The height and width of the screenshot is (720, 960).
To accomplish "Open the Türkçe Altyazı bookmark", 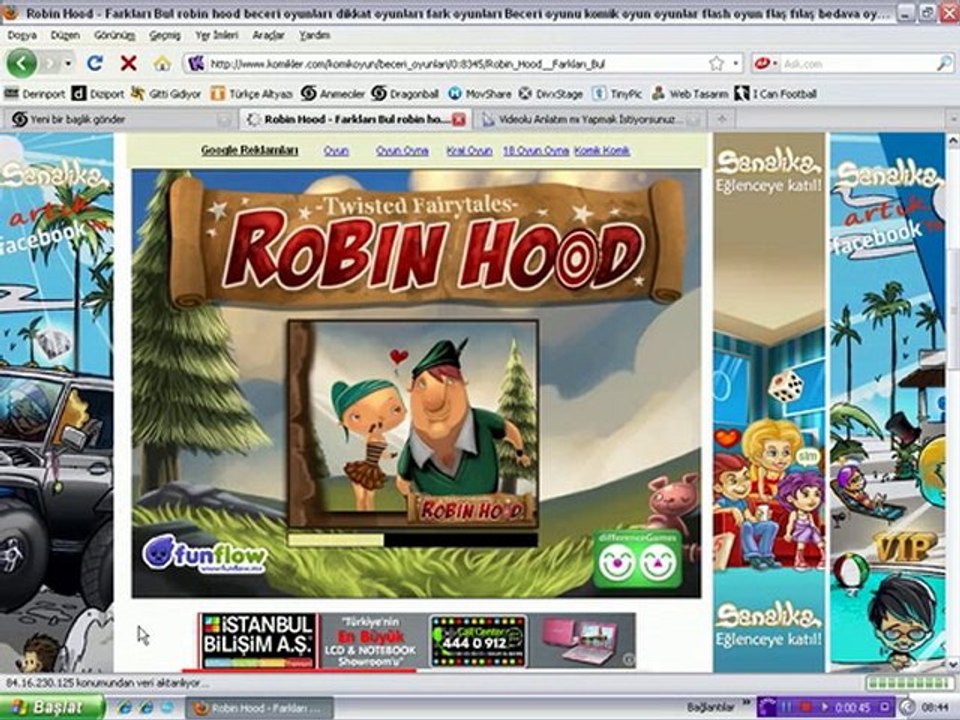I will tap(251, 94).
